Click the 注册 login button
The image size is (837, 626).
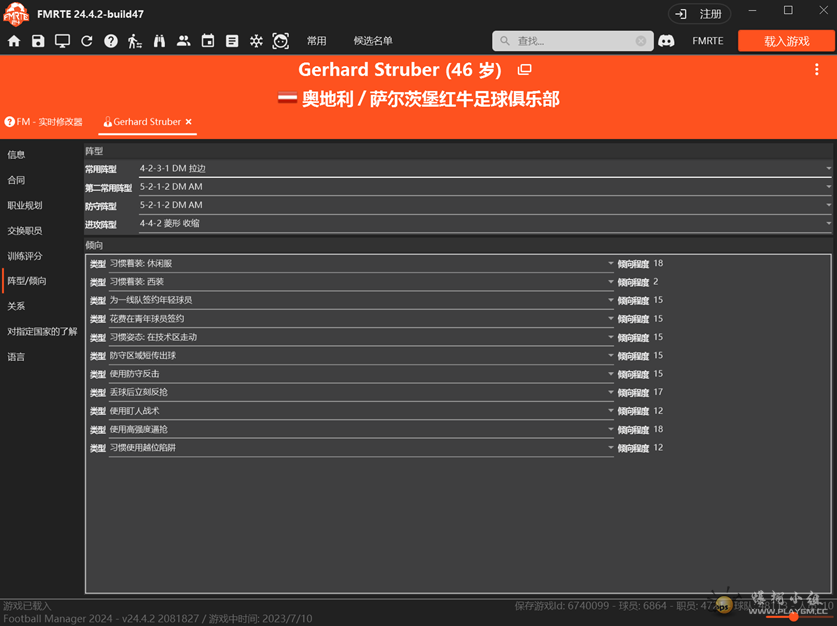click(x=700, y=14)
